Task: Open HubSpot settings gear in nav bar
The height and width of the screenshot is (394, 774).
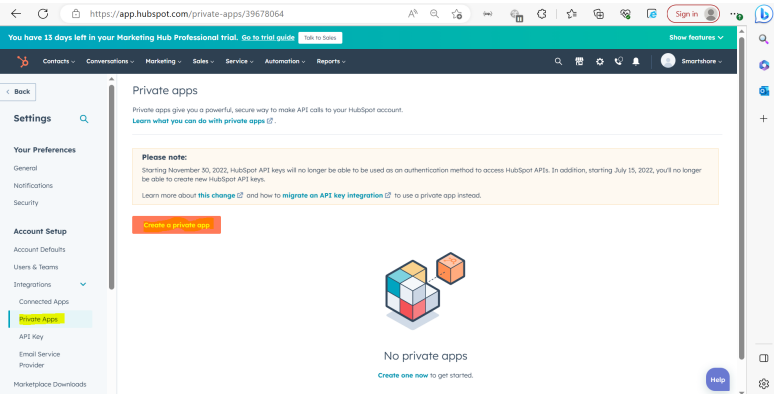Action: pos(599,62)
